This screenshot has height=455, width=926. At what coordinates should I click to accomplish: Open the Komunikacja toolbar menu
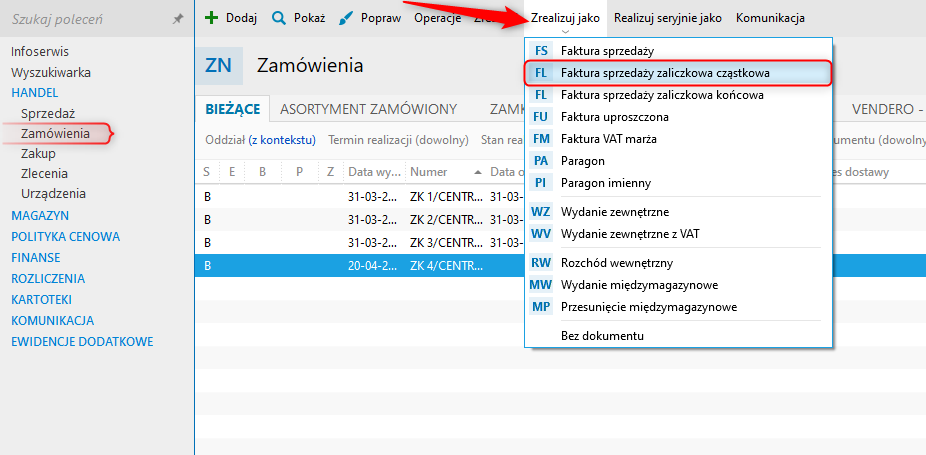point(770,18)
